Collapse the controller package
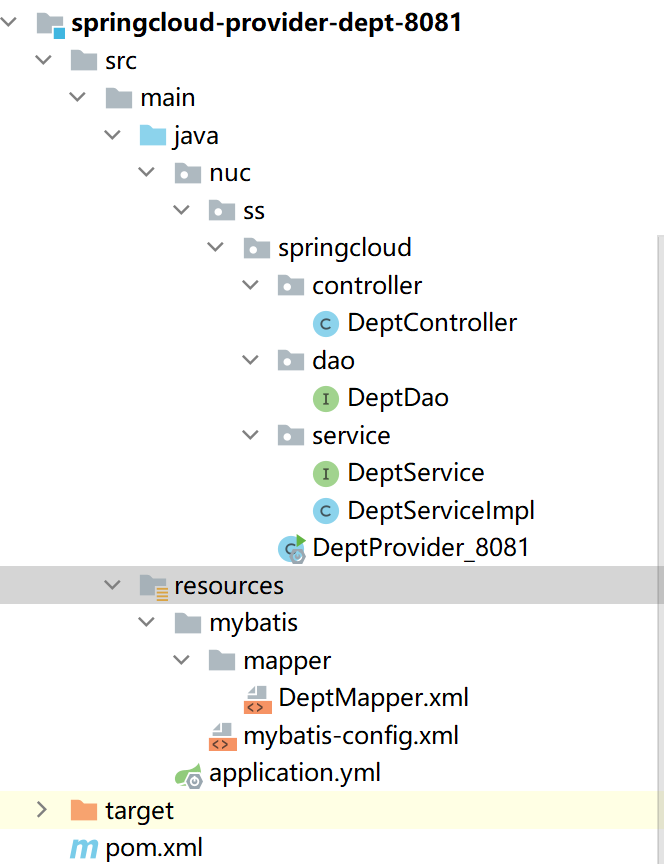This screenshot has width=664, height=864. (250, 285)
